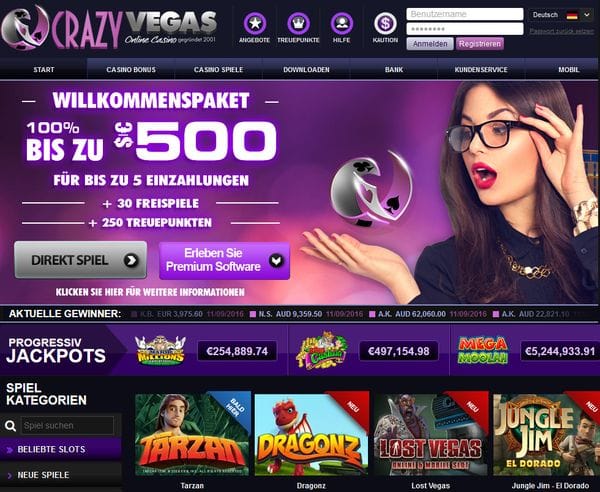Click the Direkt Spiel button

[x=80, y=260]
